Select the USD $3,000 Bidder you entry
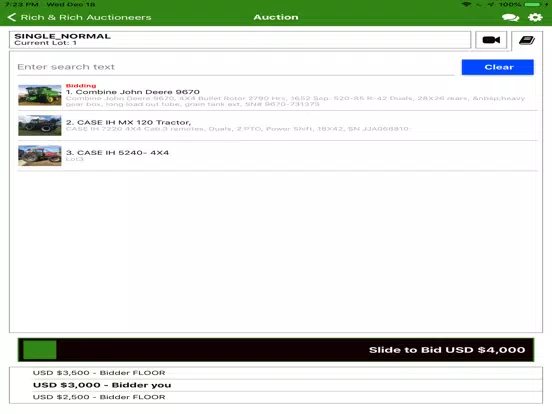 (276, 385)
